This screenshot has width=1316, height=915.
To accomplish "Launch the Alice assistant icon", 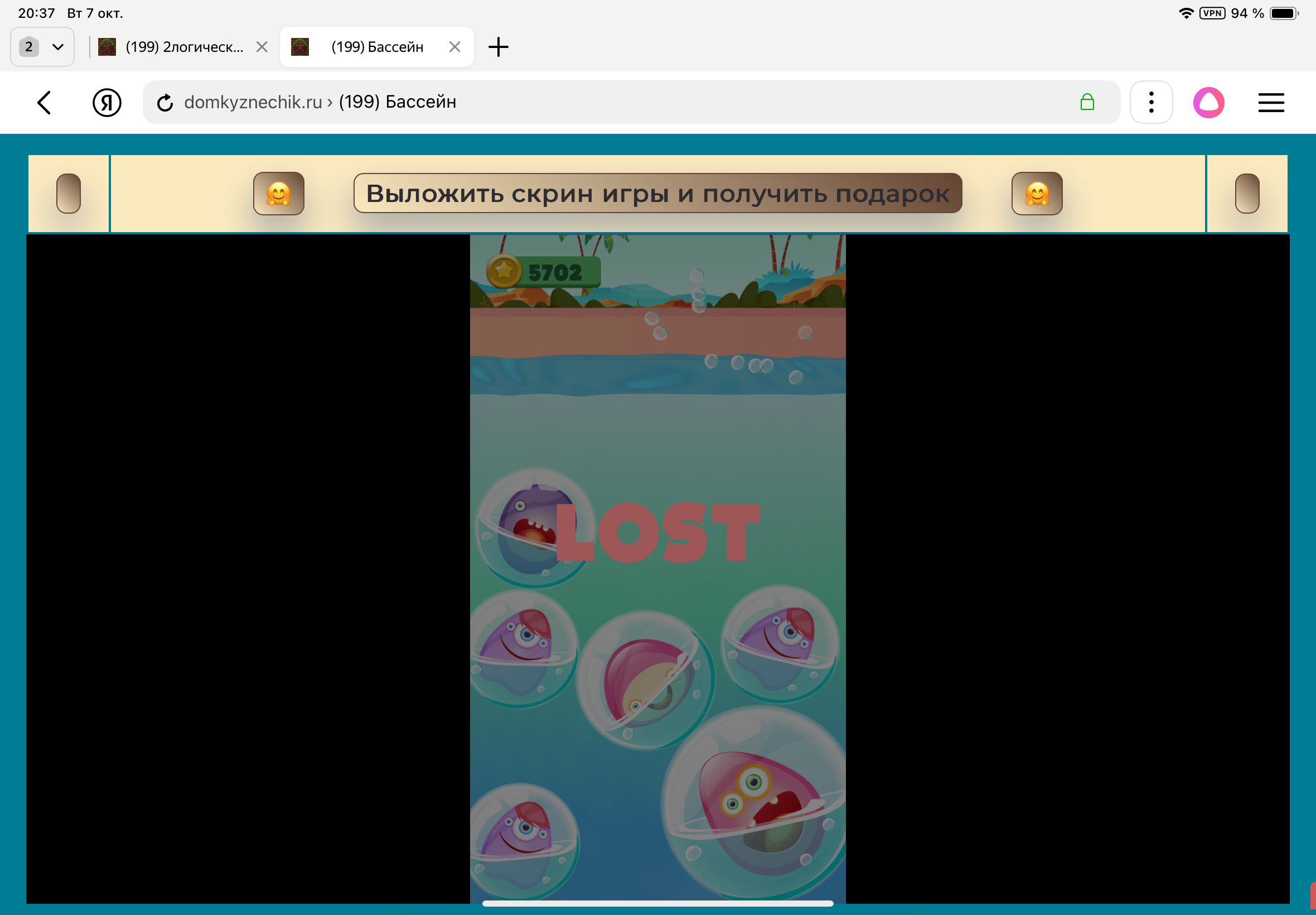I will pyautogui.click(x=1208, y=103).
